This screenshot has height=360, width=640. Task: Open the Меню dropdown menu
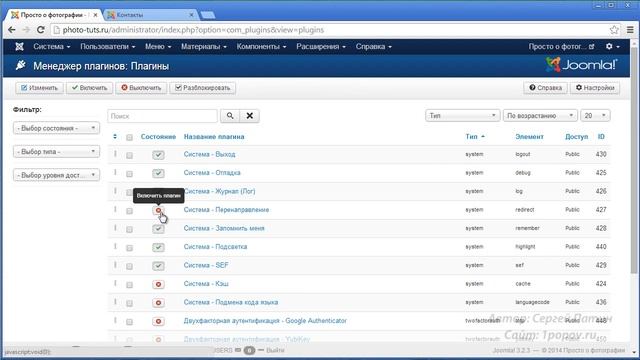158,47
